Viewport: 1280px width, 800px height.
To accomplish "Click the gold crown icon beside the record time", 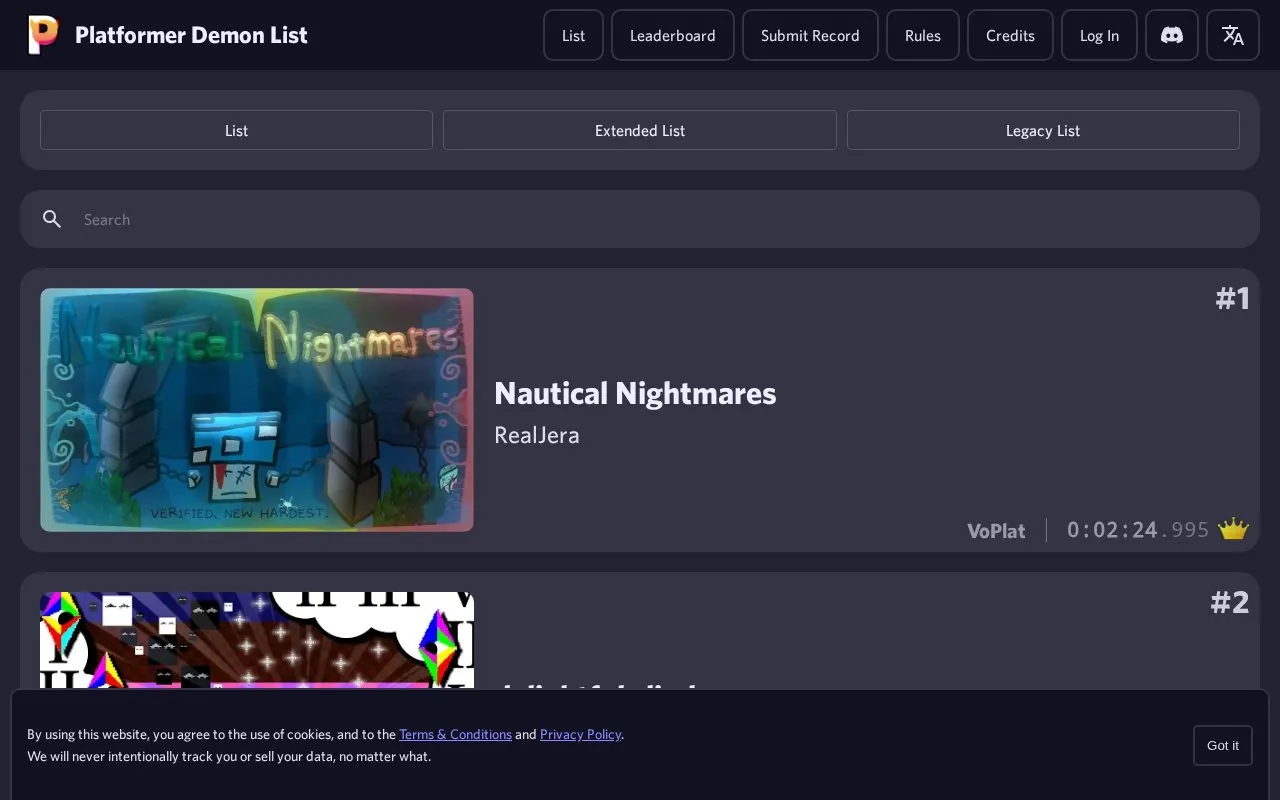I will [1233, 529].
